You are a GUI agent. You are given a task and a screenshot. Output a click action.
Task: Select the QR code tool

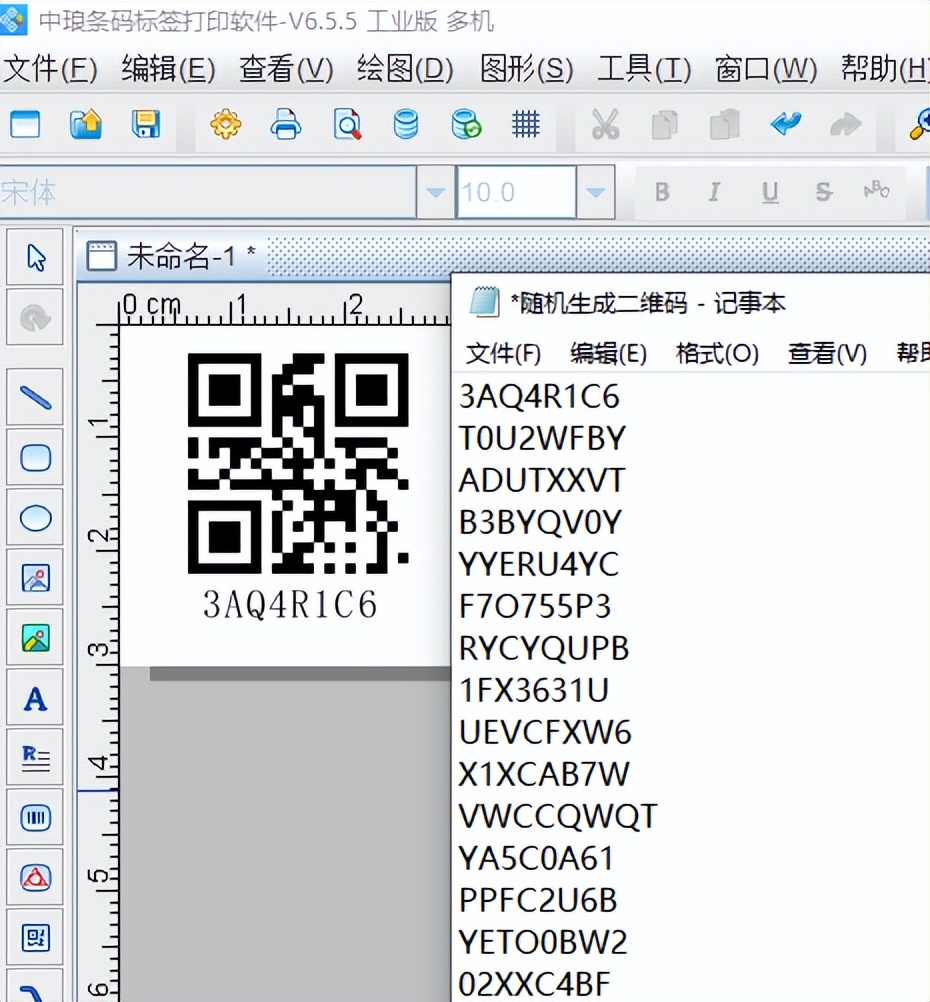tap(35, 937)
